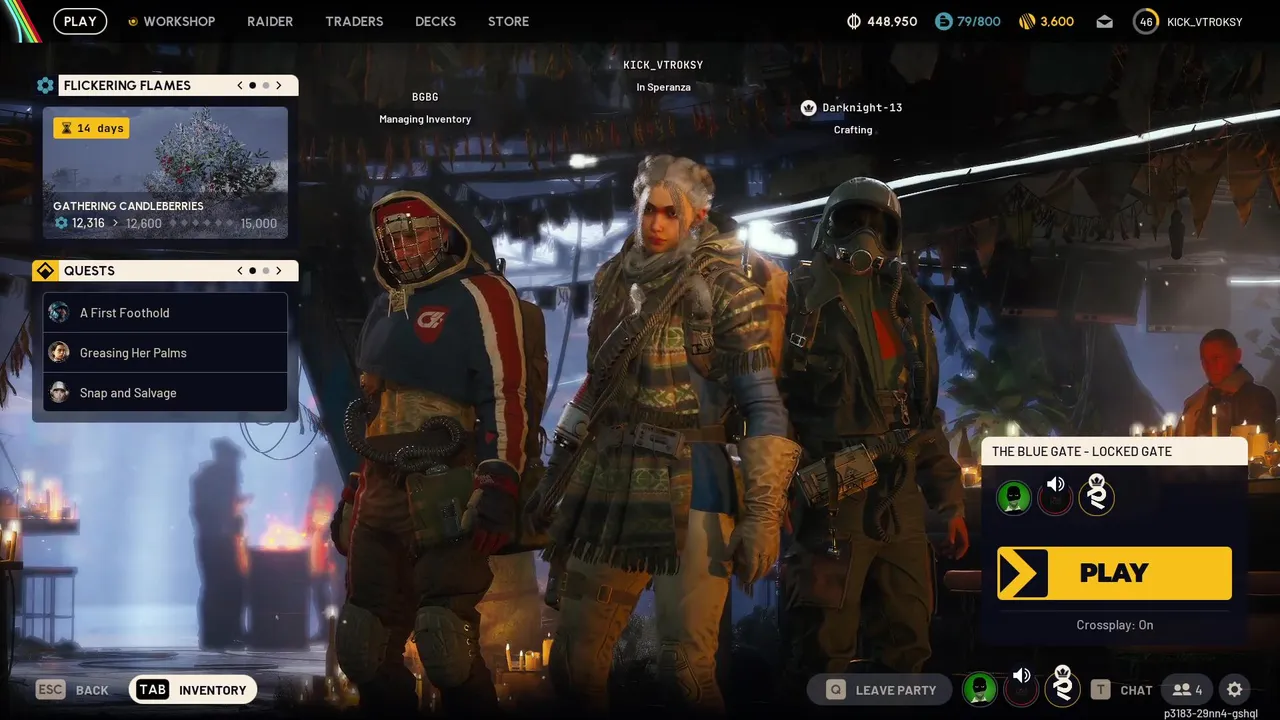The height and width of the screenshot is (720, 1280).
Task: Open the TRADERS tab
Action: pos(354,21)
